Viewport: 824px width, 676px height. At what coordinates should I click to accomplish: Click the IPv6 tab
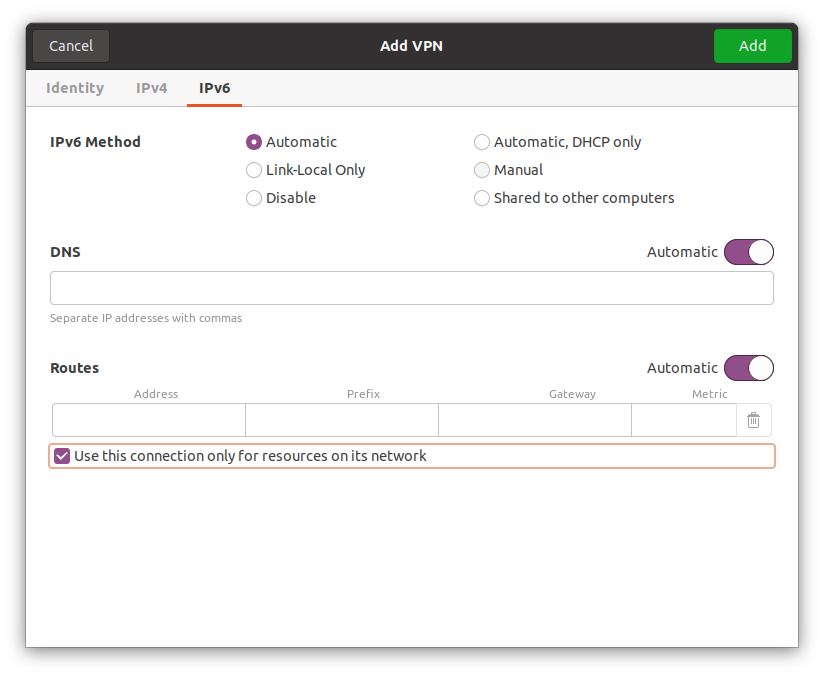point(214,88)
